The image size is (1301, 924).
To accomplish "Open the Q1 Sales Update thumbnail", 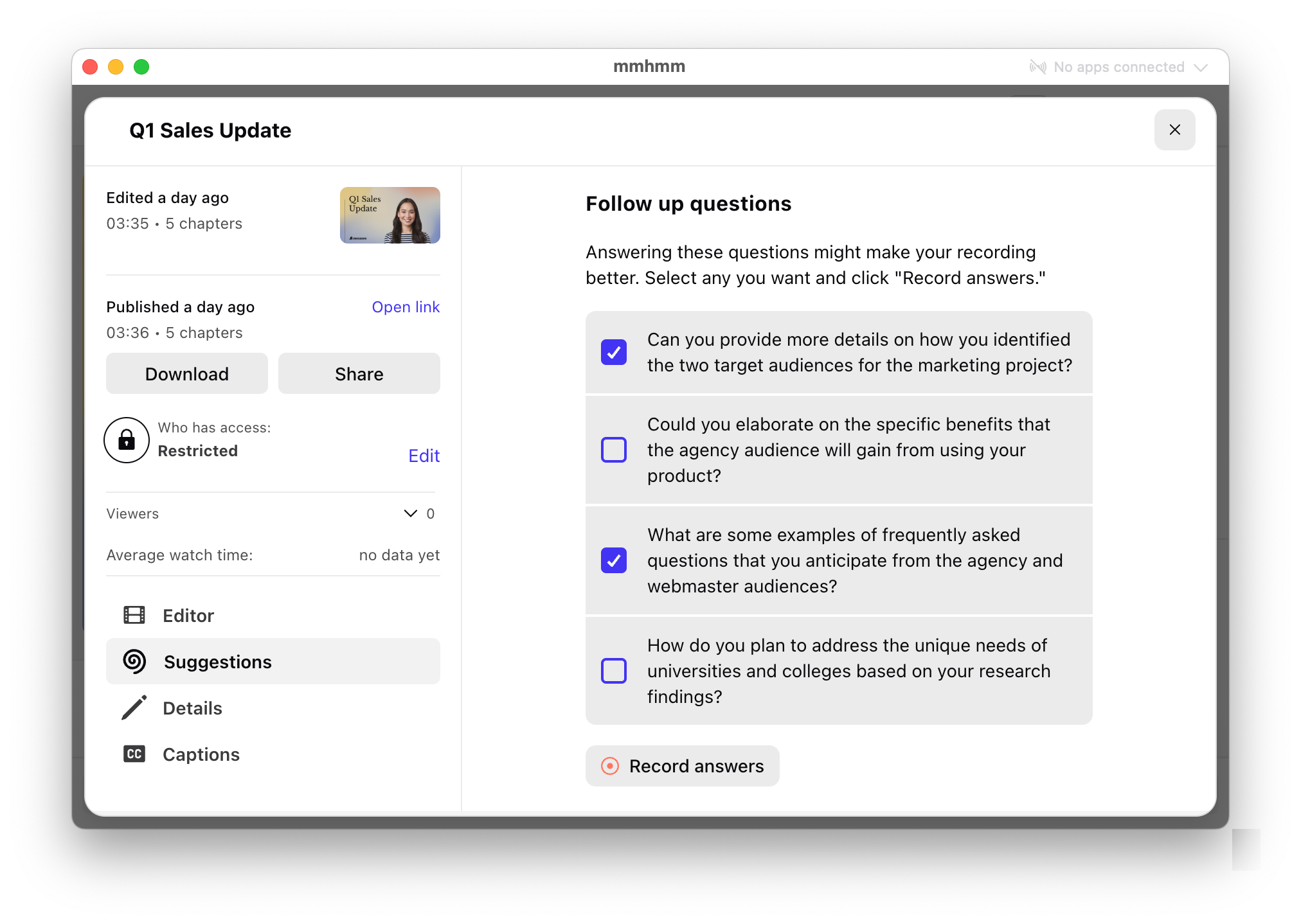I will [390, 215].
